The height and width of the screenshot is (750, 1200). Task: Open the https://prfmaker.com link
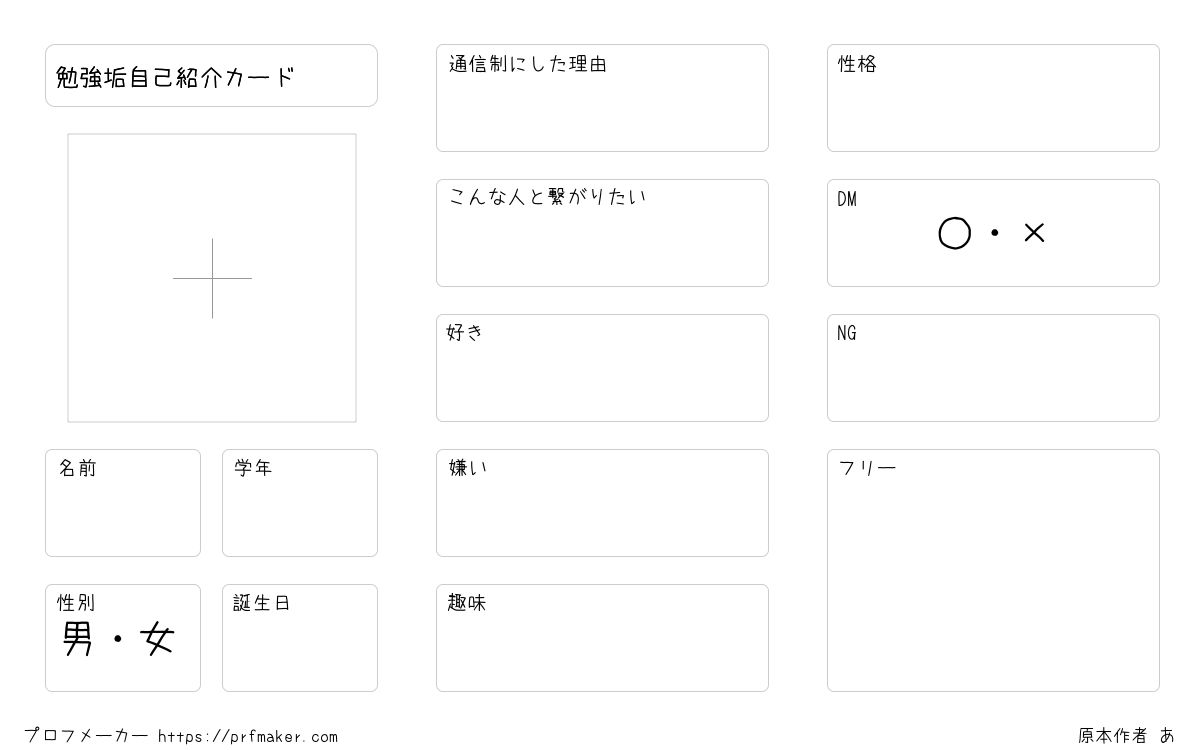click(248, 737)
